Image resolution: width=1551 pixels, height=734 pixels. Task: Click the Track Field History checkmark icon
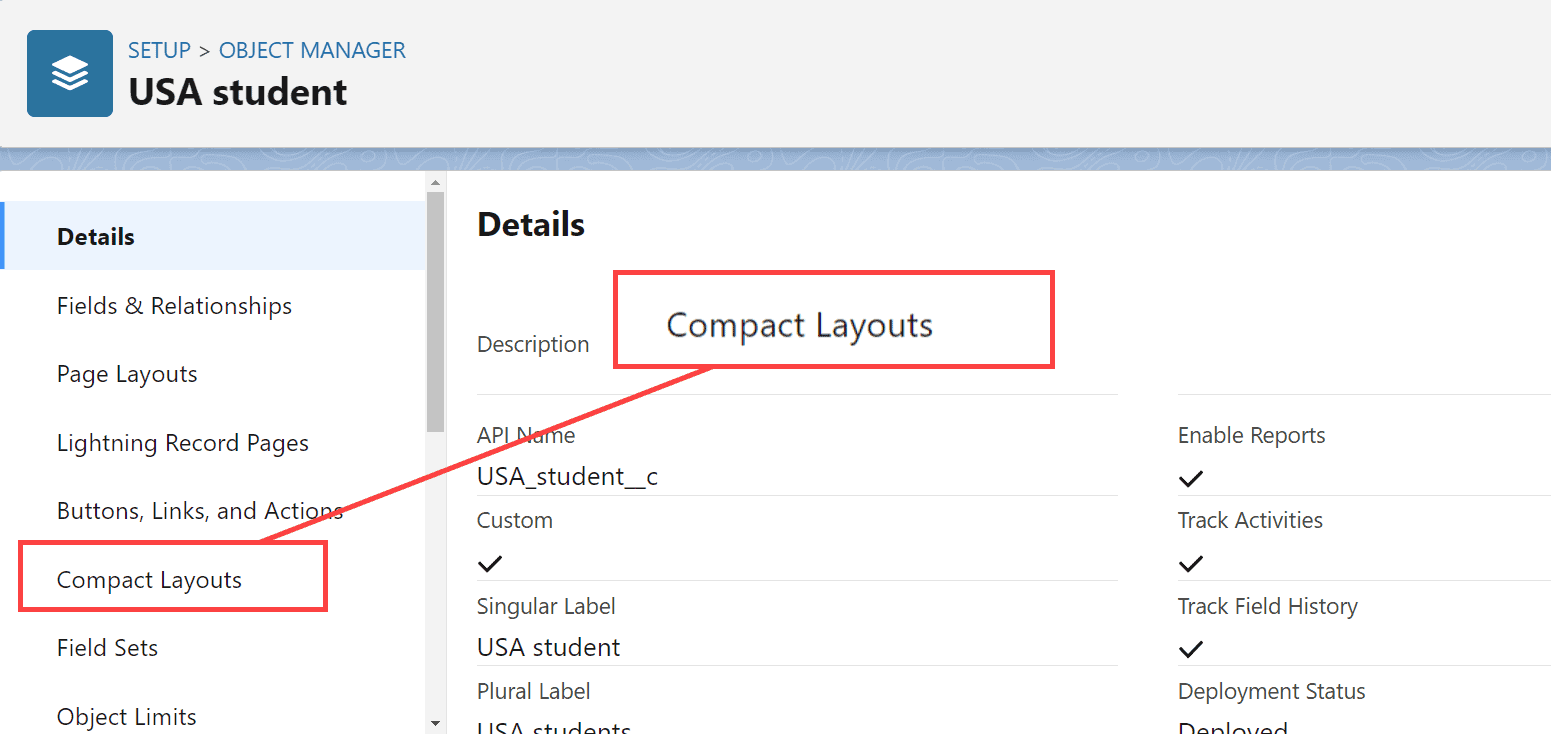[1191, 648]
